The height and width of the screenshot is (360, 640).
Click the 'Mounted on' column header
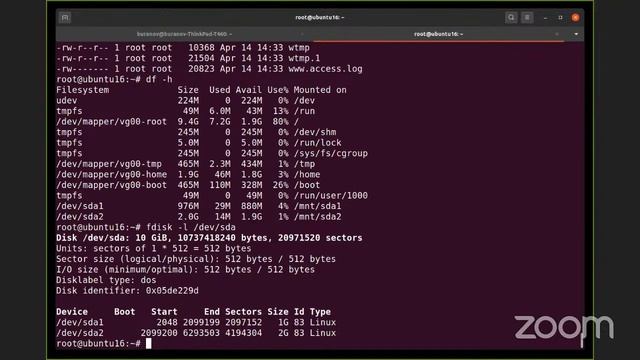(320, 90)
